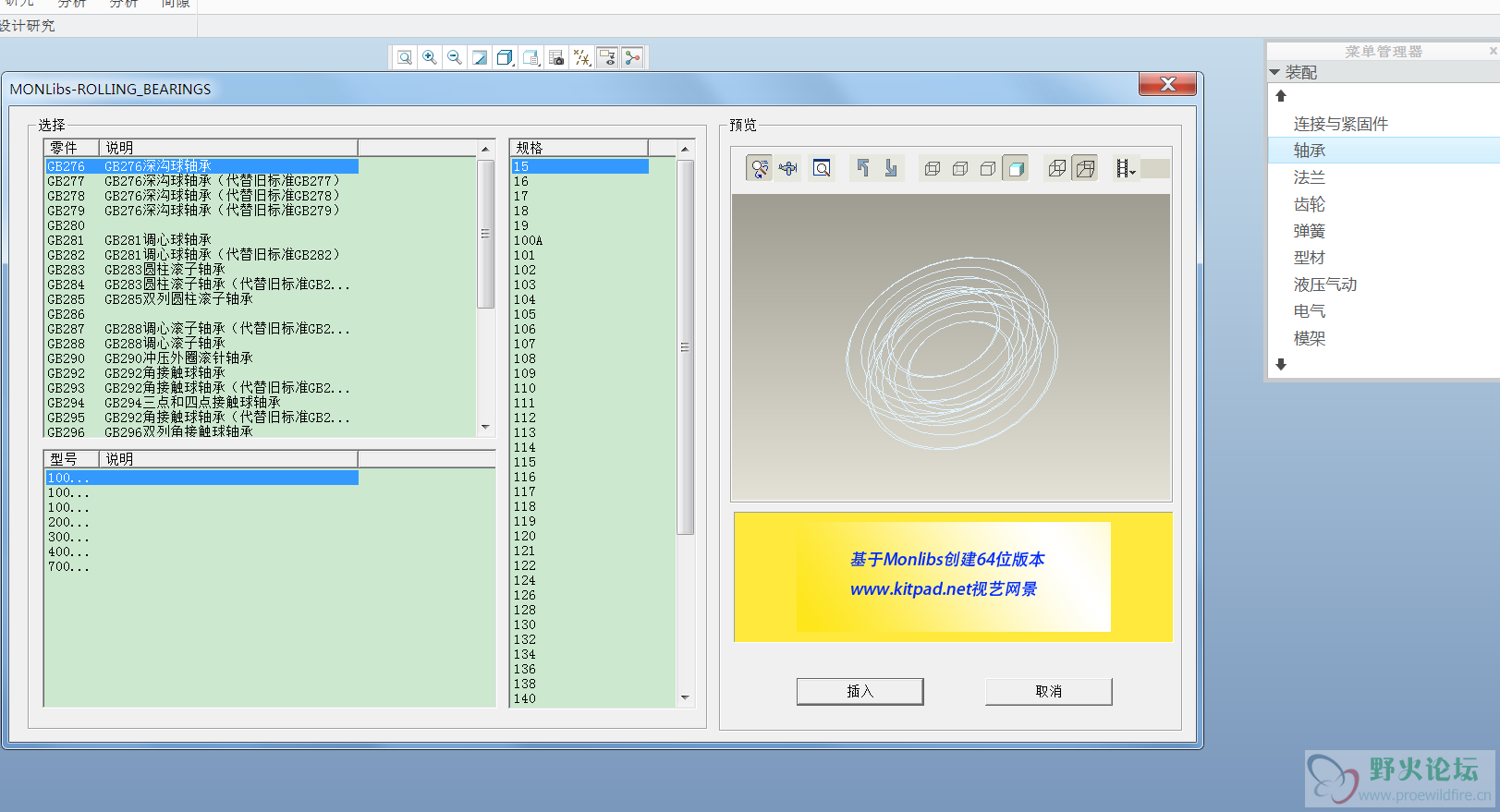Close the 菜单管理器 panel
This screenshot has width=1500, height=812.
[1493, 51]
